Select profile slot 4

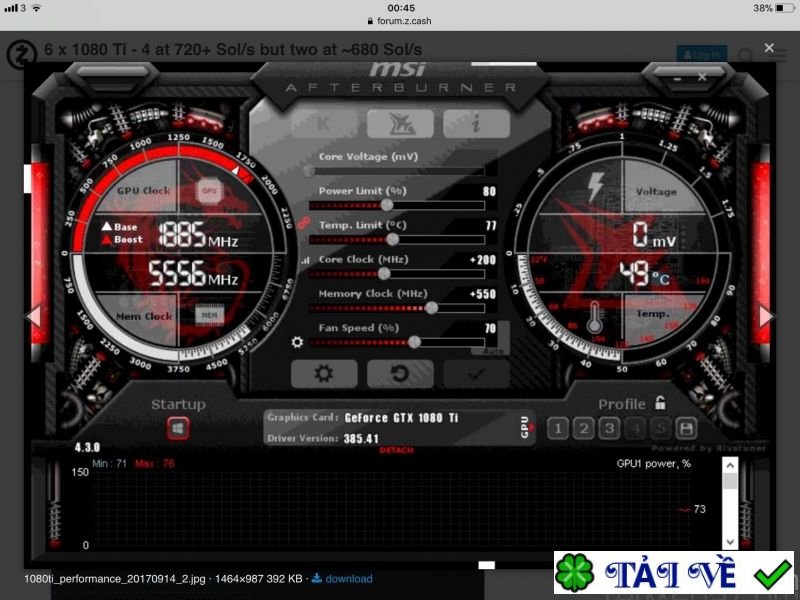pos(635,429)
